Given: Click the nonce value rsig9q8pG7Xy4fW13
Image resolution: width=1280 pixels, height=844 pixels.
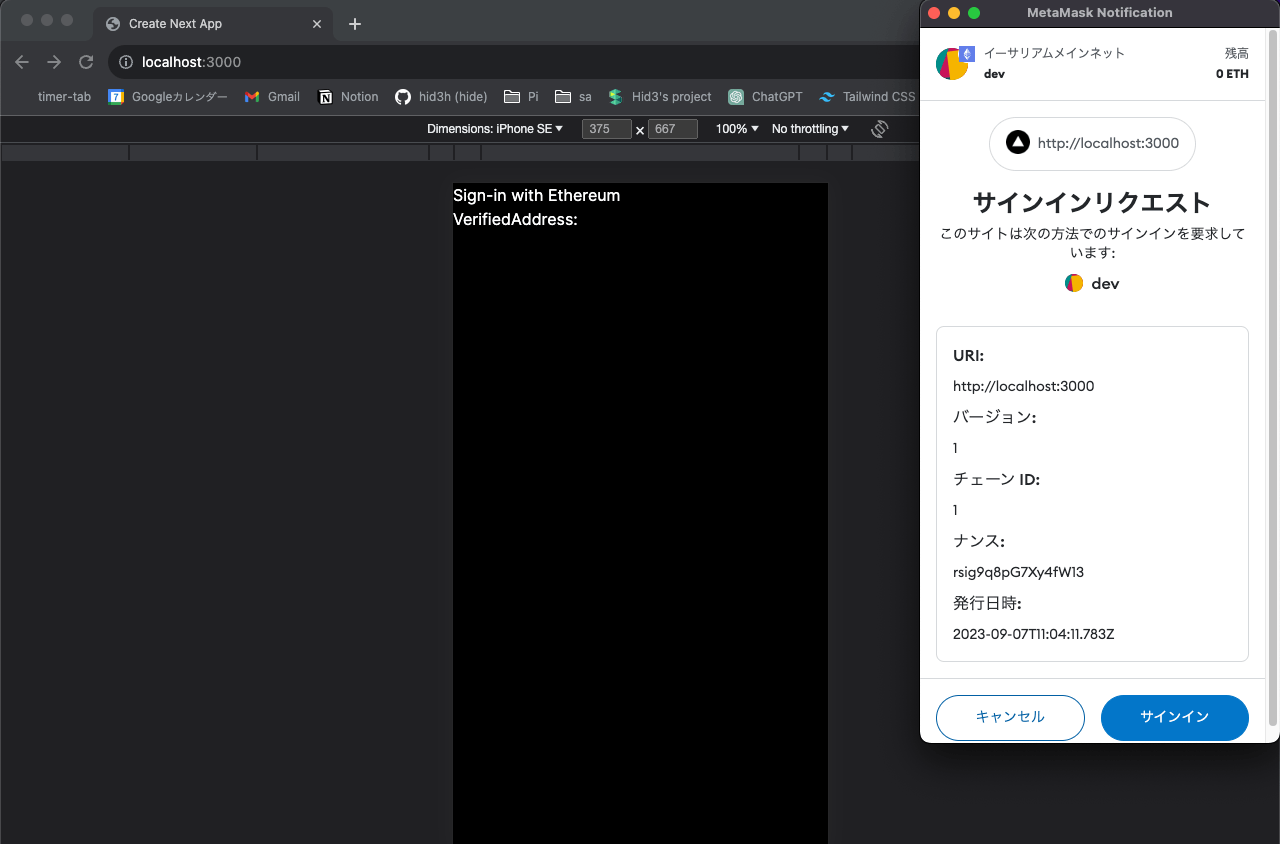Looking at the screenshot, I should [1018, 573].
